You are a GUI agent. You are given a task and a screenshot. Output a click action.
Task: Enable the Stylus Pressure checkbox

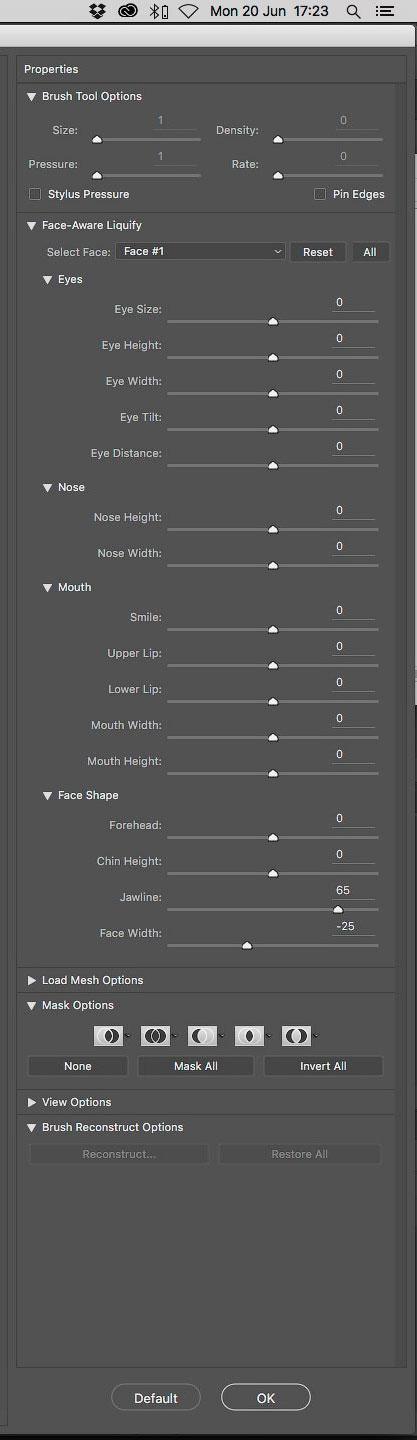coord(35,194)
